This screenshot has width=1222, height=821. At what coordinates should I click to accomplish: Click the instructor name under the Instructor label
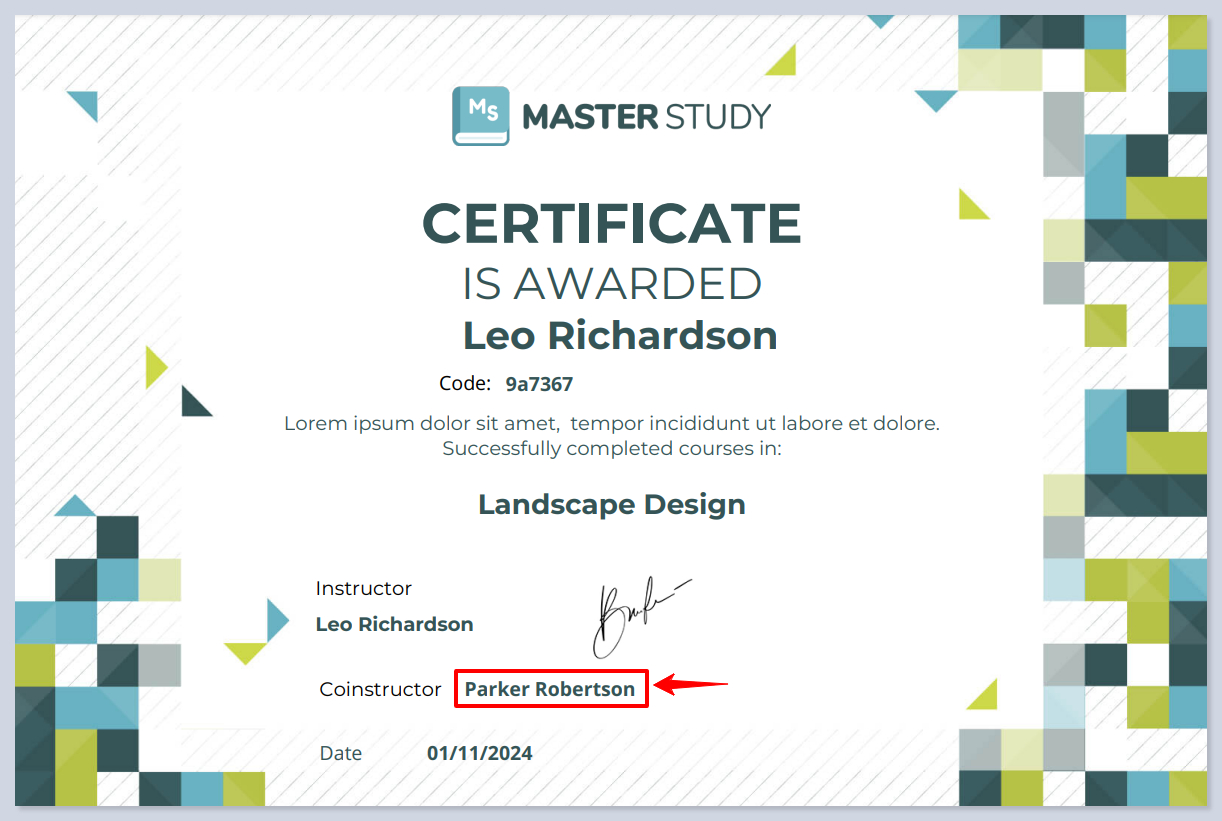click(x=394, y=624)
